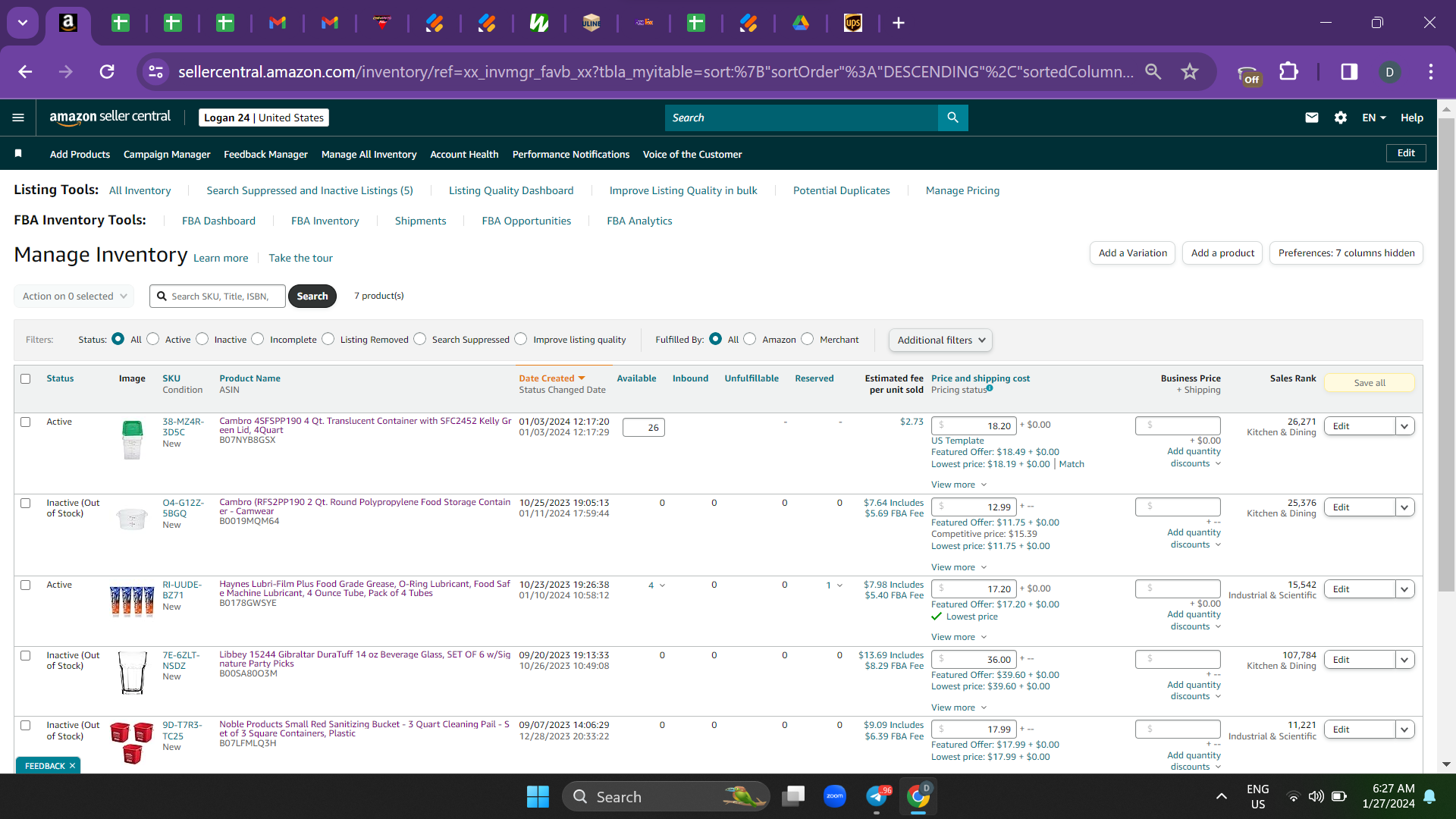Open the FBA Inventory tool tab
1456x819 pixels.
tap(325, 221)
